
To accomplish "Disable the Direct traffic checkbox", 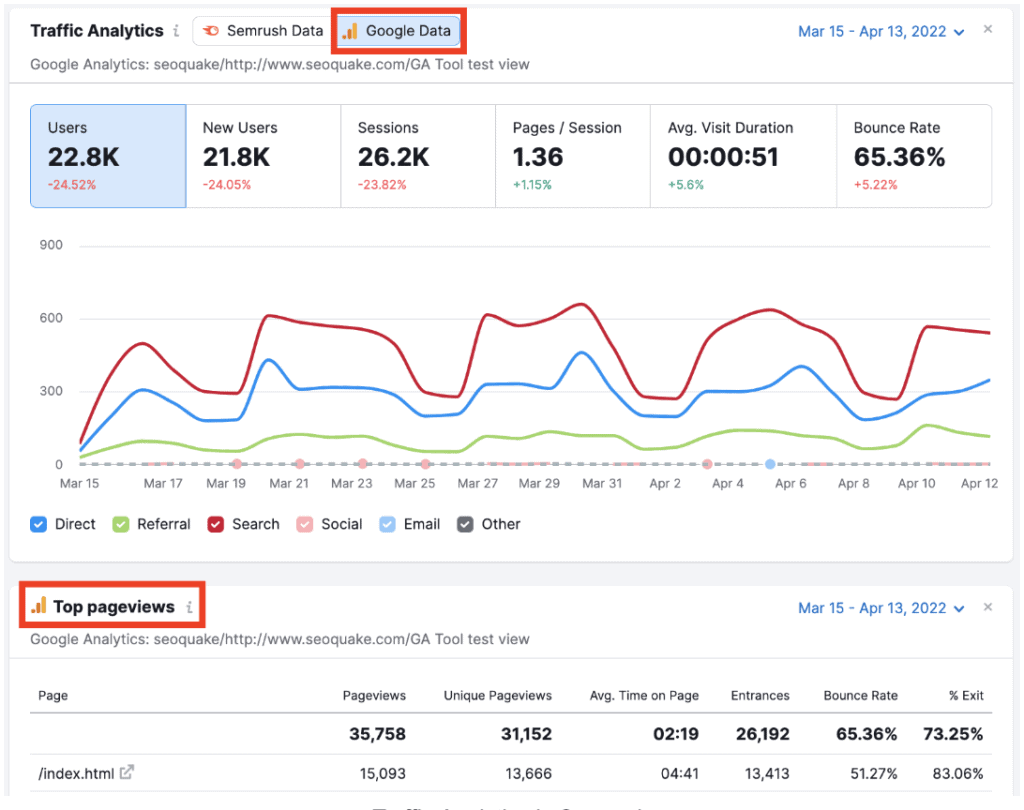I will pos(37,524).
